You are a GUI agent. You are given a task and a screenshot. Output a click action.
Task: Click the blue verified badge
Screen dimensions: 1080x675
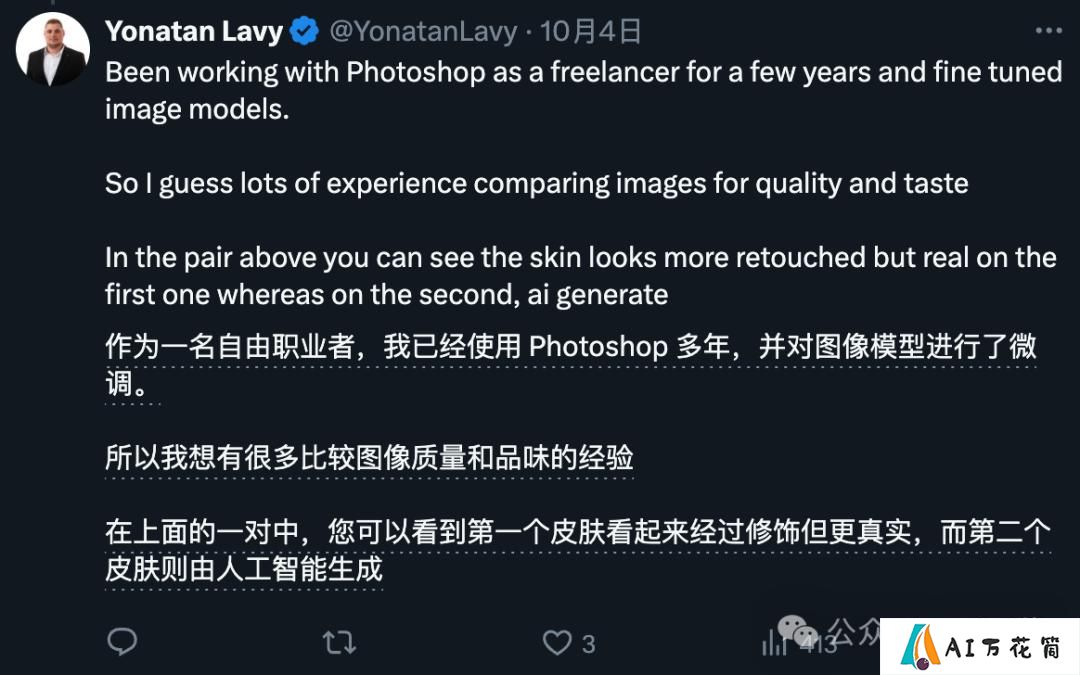pos(304,31)
